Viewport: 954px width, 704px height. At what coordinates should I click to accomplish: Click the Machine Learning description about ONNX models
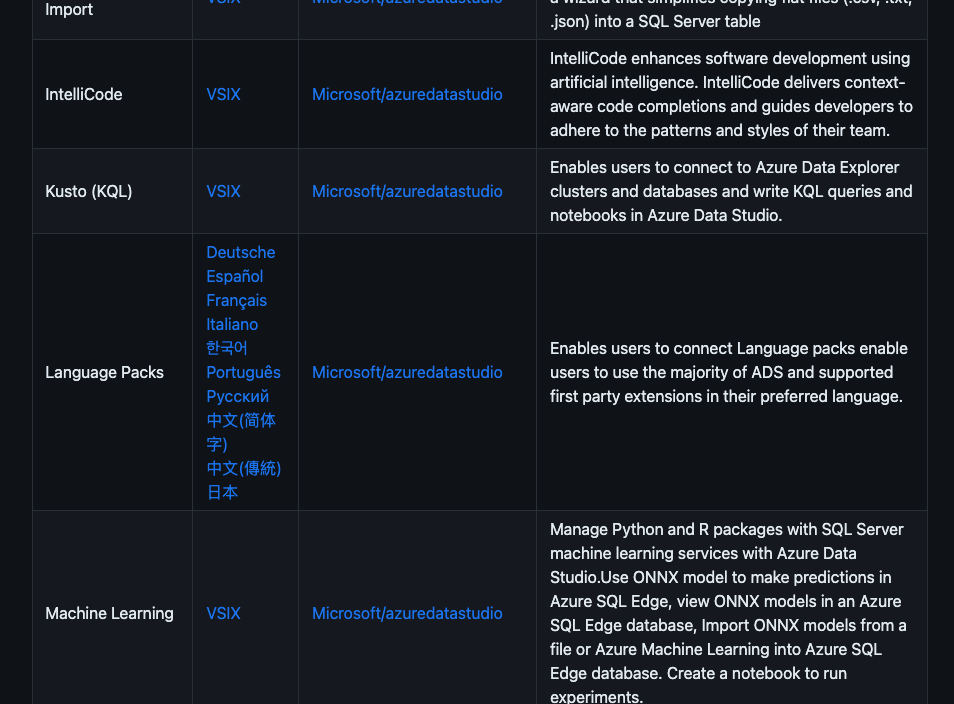click(728, 613)
